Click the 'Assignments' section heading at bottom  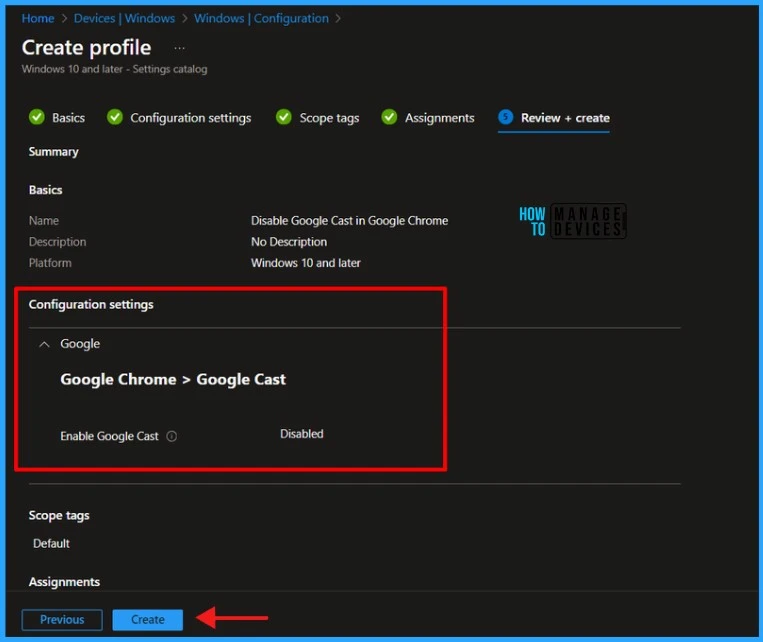coord(64,582)
